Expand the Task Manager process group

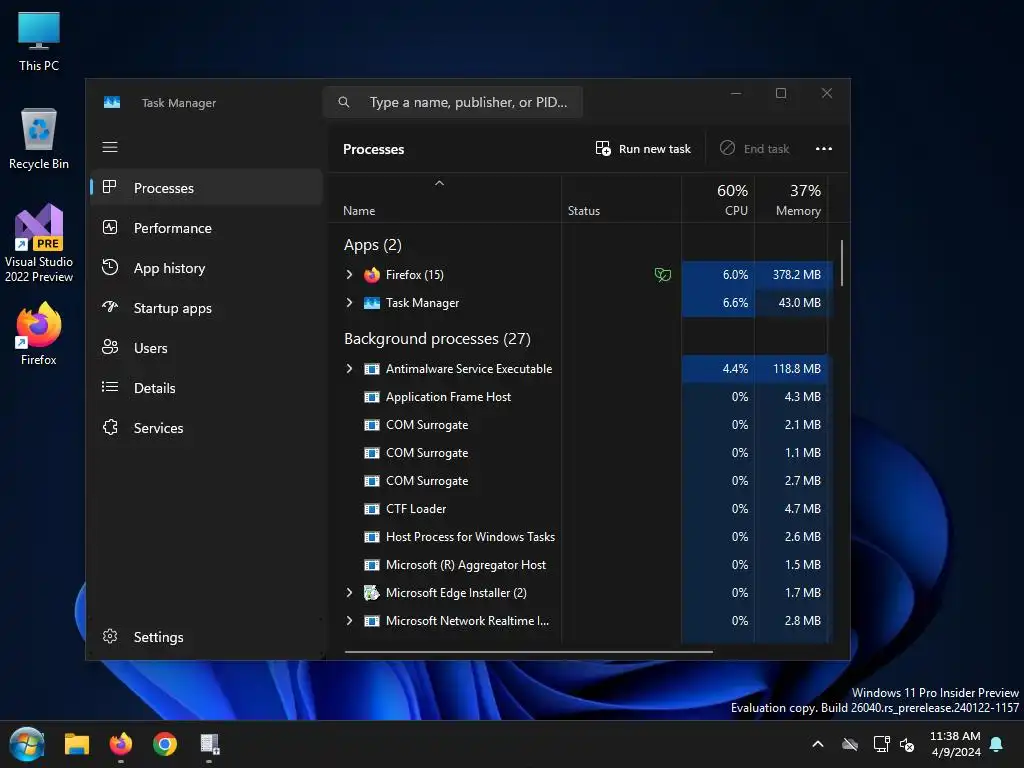point(349,303)
